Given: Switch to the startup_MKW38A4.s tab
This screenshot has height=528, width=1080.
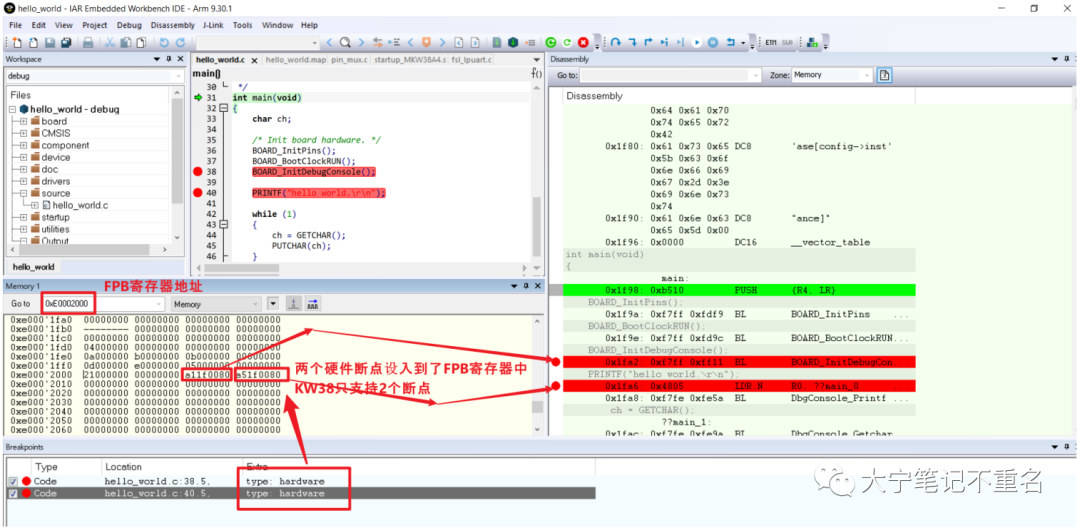Looking at the screenshot, I should click(x=410, y=60).
